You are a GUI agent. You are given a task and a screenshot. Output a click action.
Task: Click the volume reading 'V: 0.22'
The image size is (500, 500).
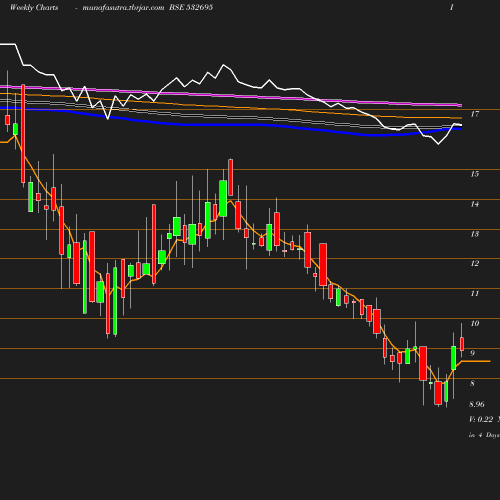point(481,419)
